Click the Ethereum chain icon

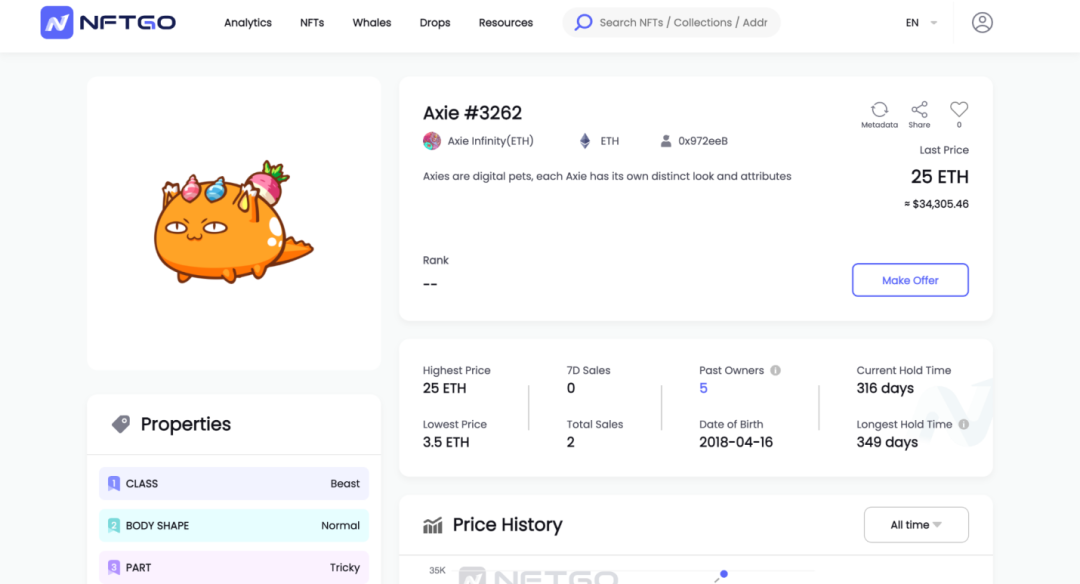pyautogui.click(x=585, y=141)
